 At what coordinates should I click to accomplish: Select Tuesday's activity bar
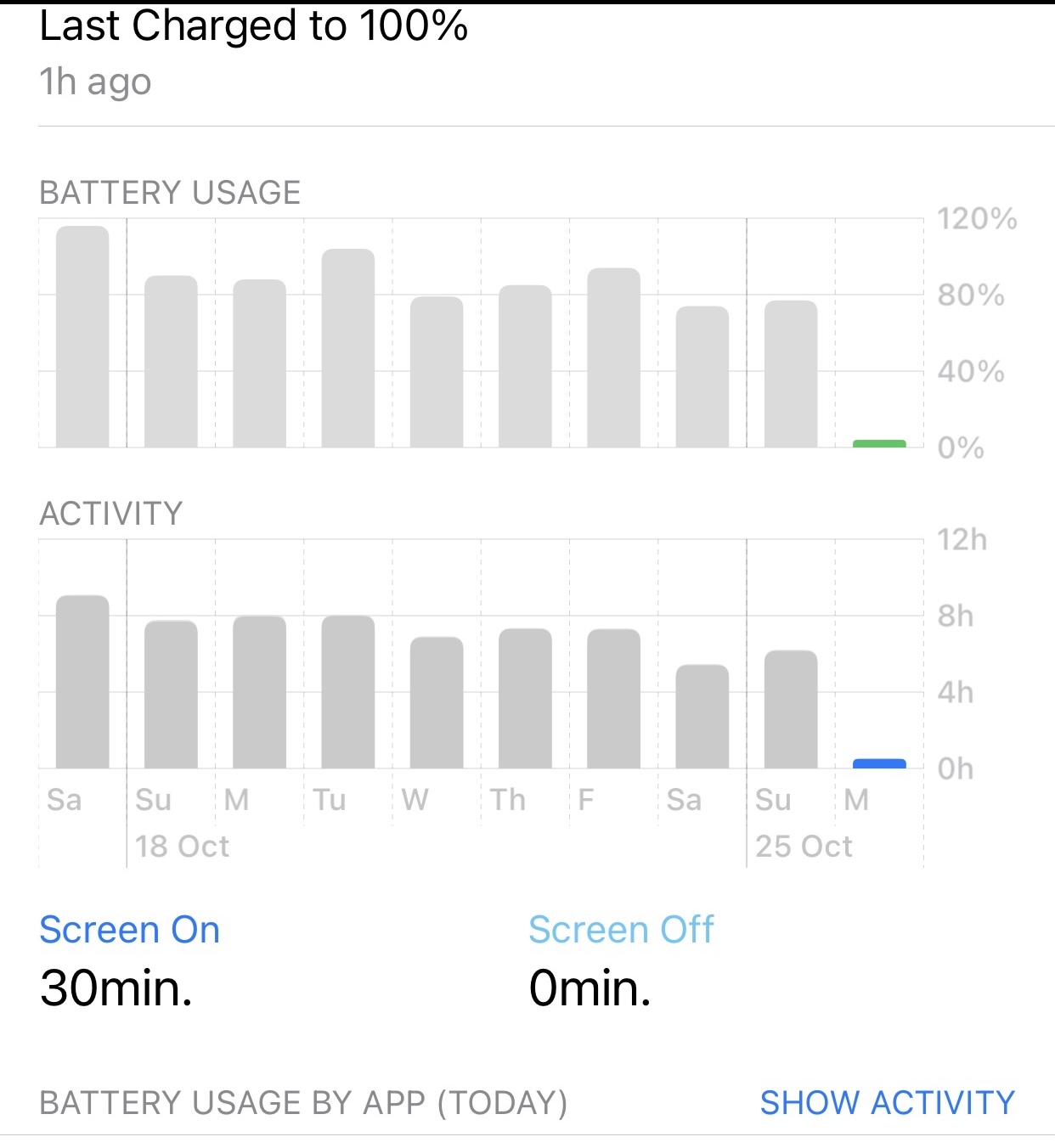click(348, 692)
